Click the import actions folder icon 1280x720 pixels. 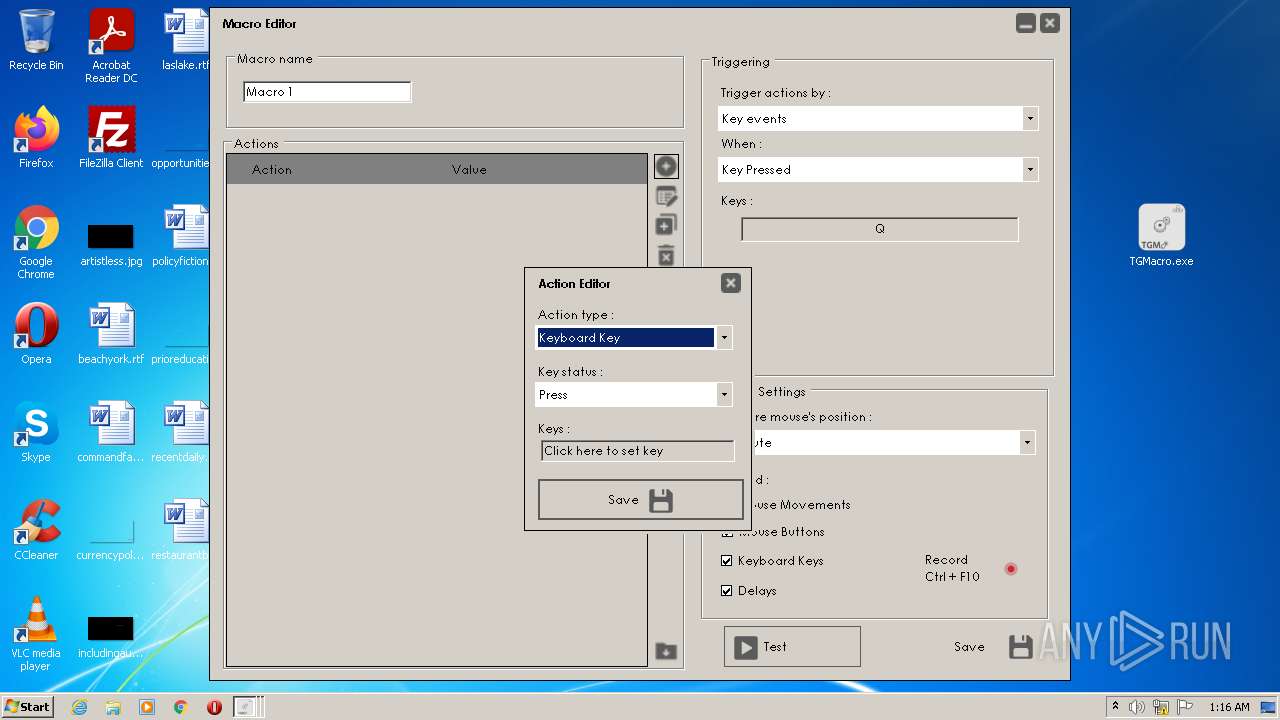[x=666, y=651]
